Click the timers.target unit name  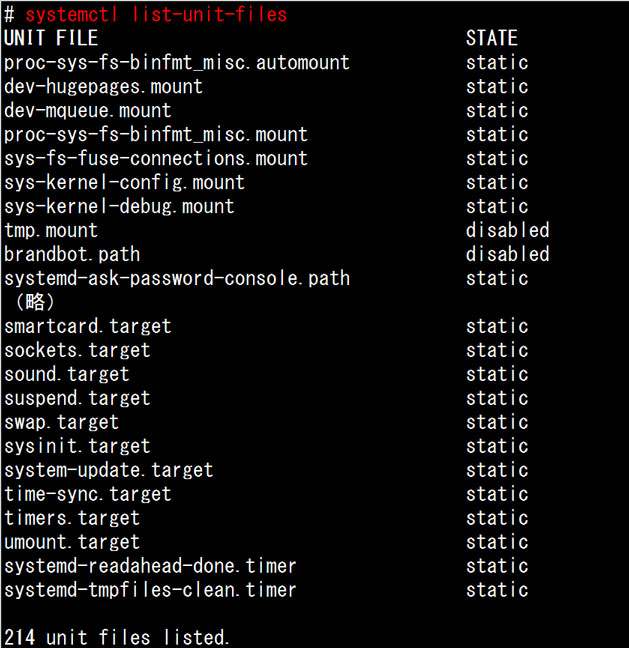pyautogui.click(x=72, y=518)
